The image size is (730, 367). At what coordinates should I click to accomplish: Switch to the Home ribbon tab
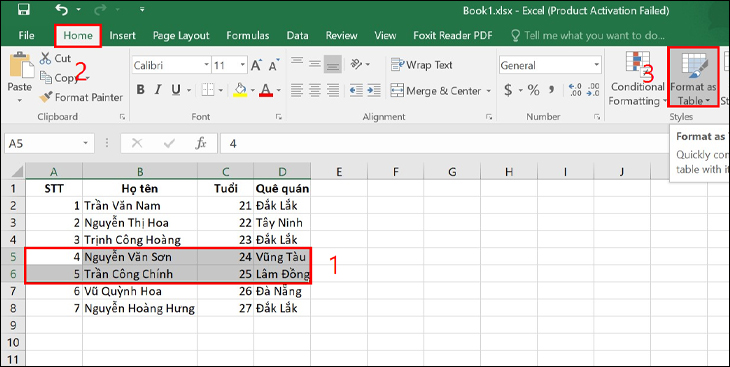78,35
